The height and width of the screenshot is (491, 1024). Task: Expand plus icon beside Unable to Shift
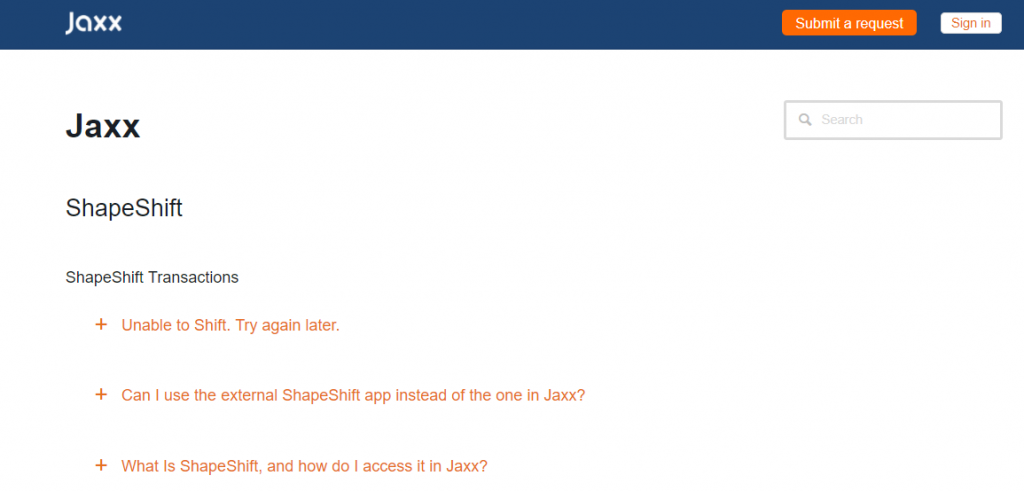click(101, 325)
